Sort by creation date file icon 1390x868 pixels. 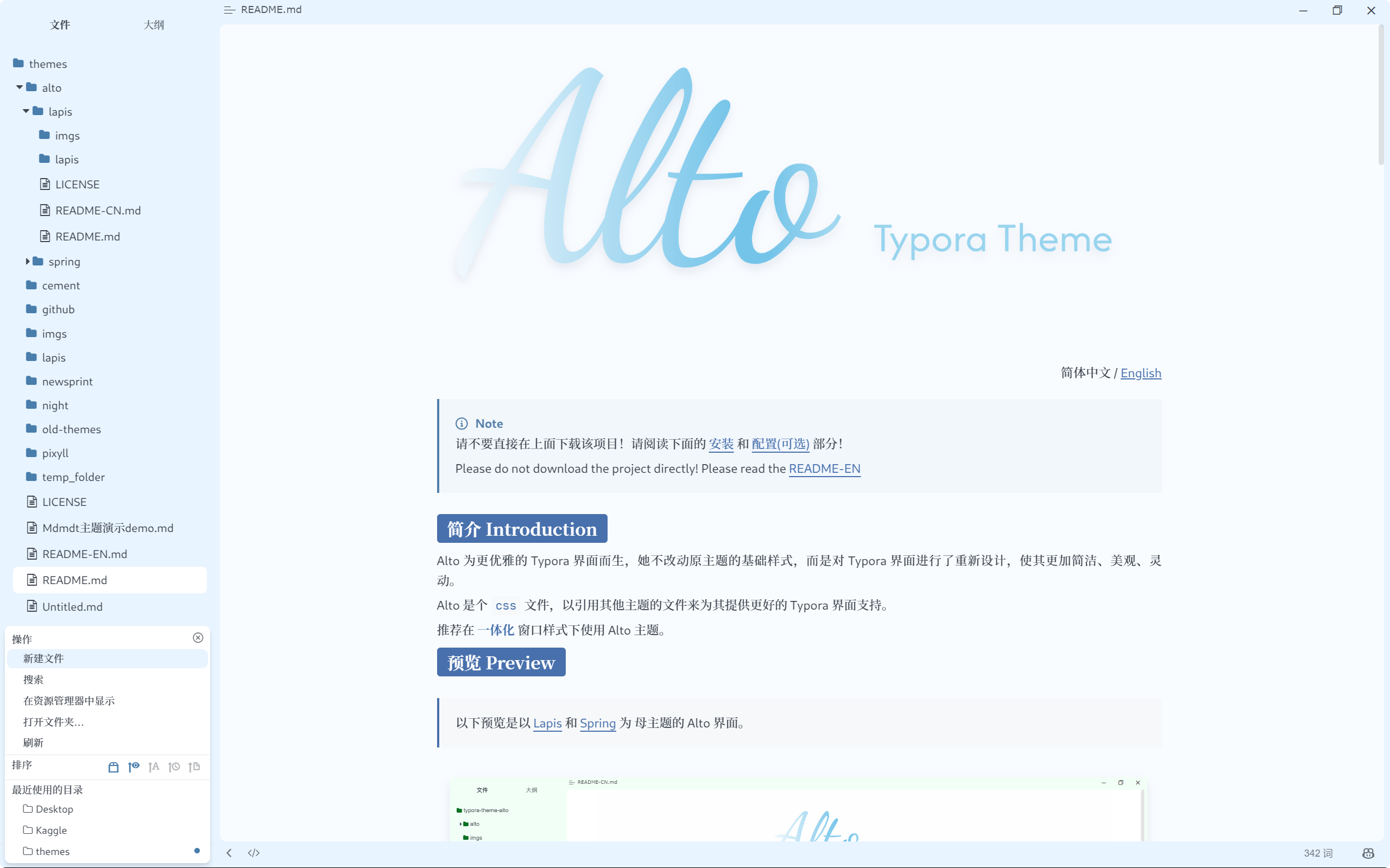[194, 767]
